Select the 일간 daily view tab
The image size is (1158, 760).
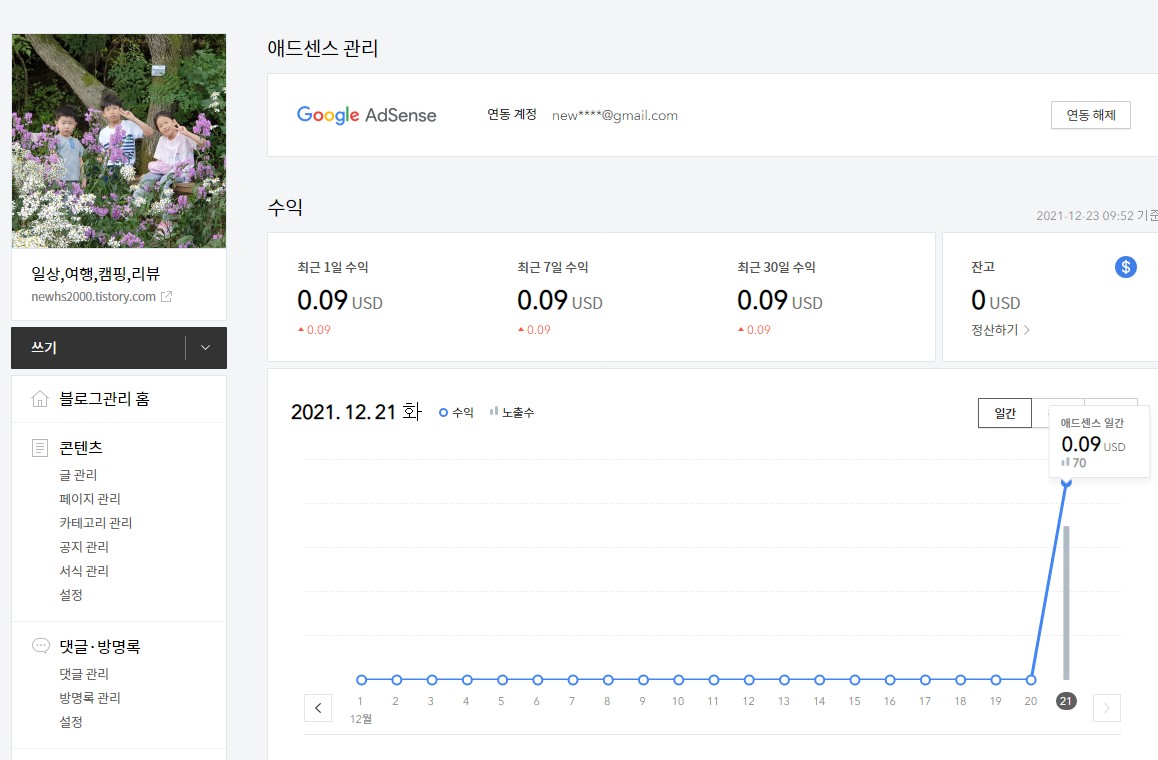pos(1004,413)
